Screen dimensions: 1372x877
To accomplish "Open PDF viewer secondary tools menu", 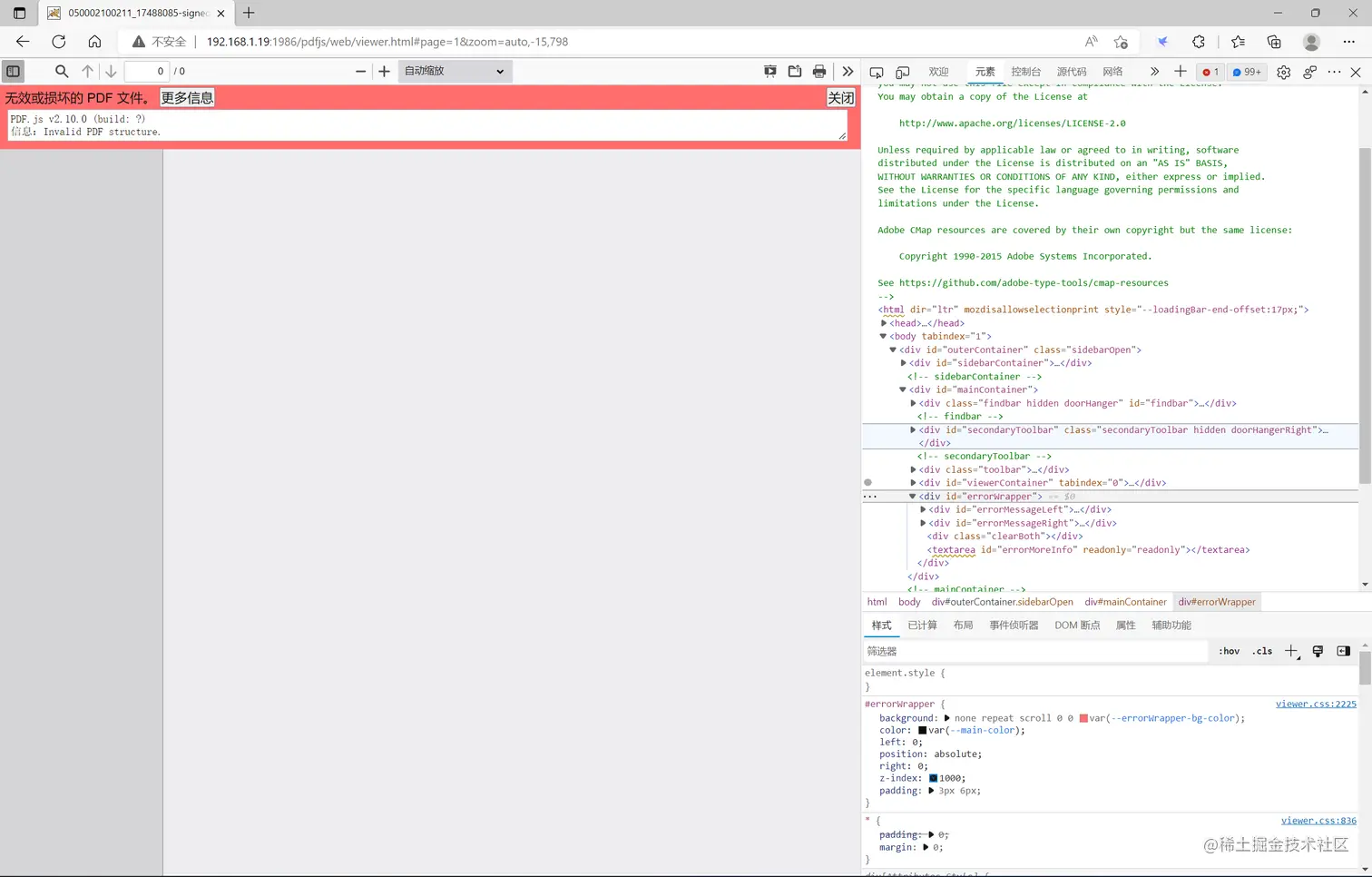I will coord(848,71).
